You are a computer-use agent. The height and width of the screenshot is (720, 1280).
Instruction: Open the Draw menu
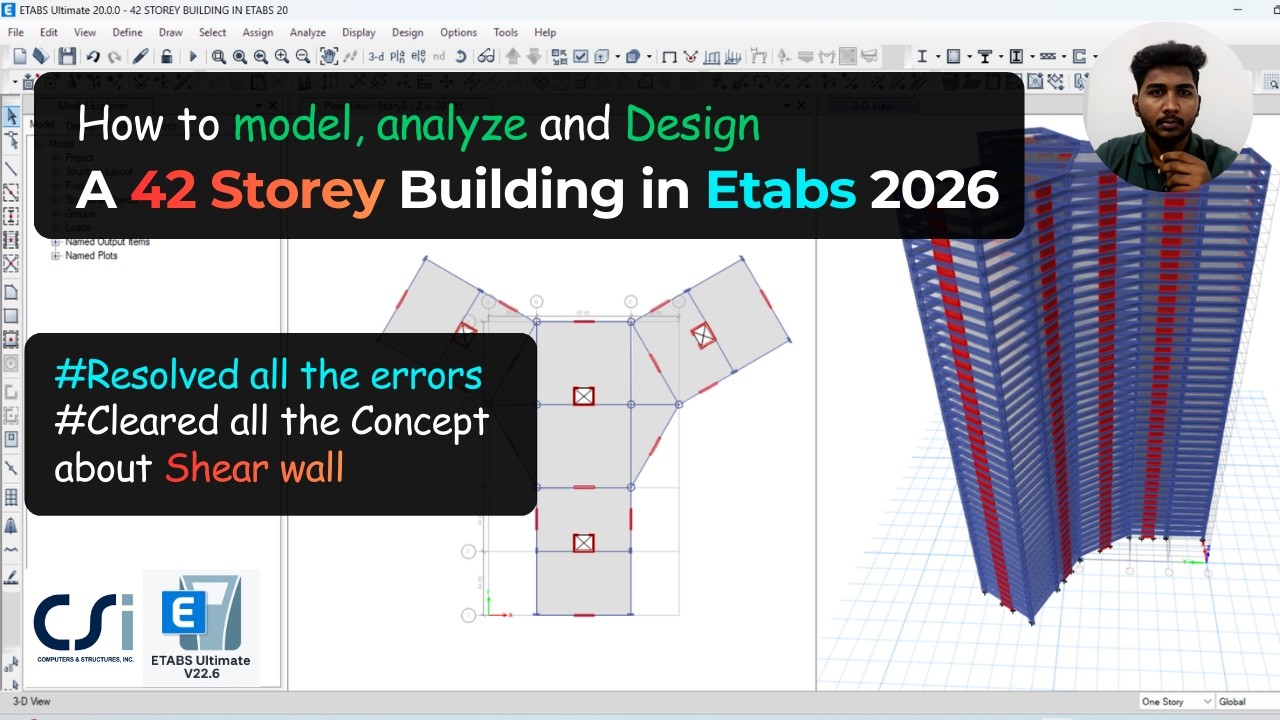click(x=170, y=32)
